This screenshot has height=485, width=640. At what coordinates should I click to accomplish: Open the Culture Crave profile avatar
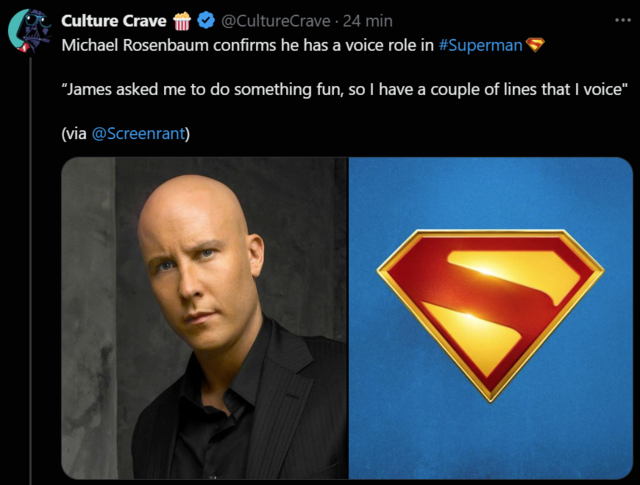tap(29, 31)
